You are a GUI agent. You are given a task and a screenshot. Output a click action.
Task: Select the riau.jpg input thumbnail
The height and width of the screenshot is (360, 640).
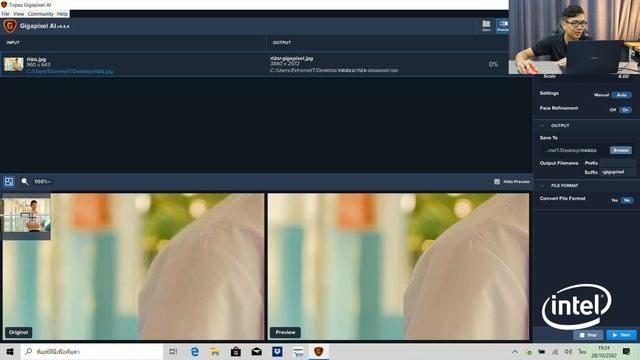14,64
